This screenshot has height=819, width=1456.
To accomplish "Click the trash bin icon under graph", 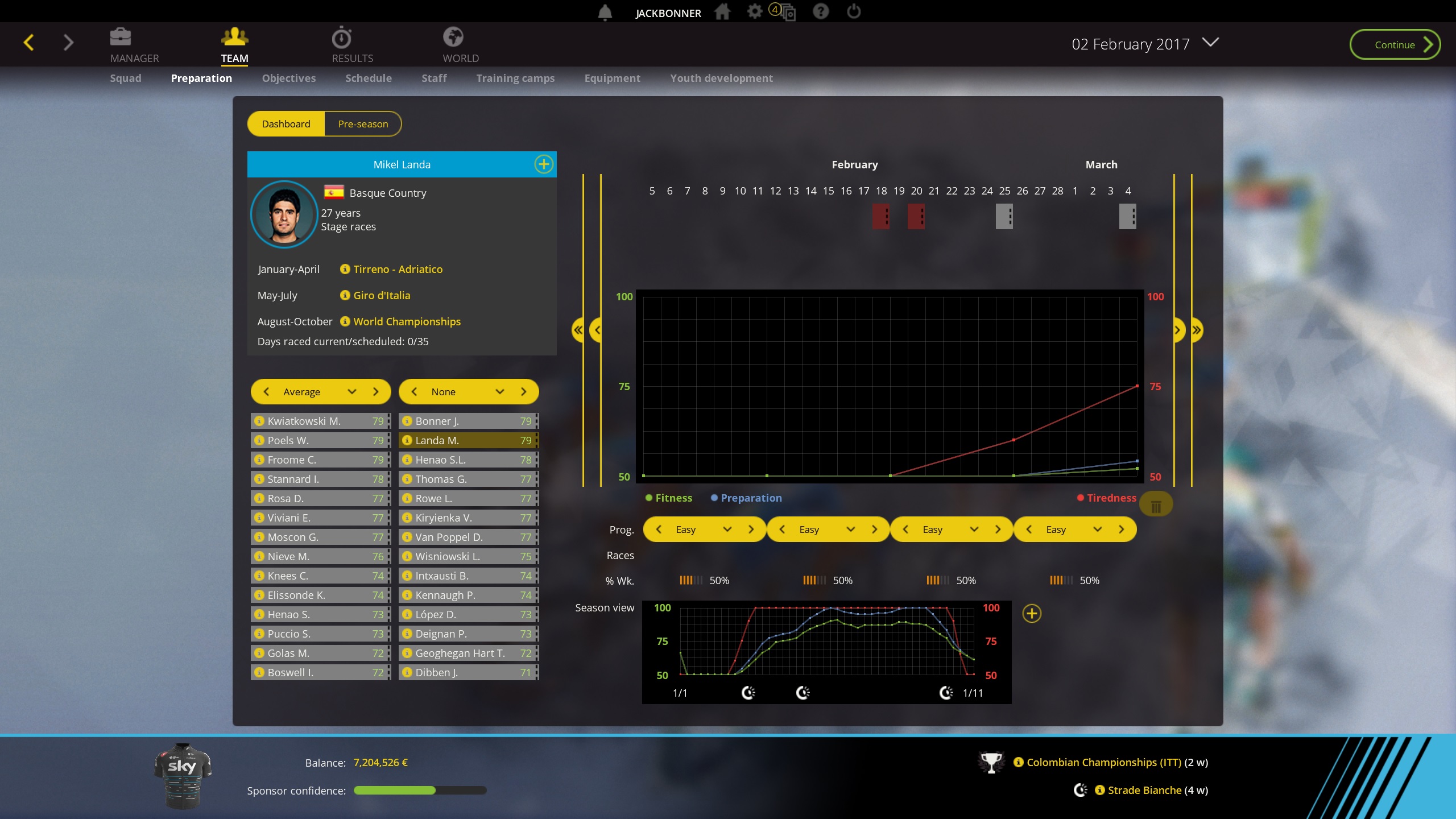I will [1156, 506].
